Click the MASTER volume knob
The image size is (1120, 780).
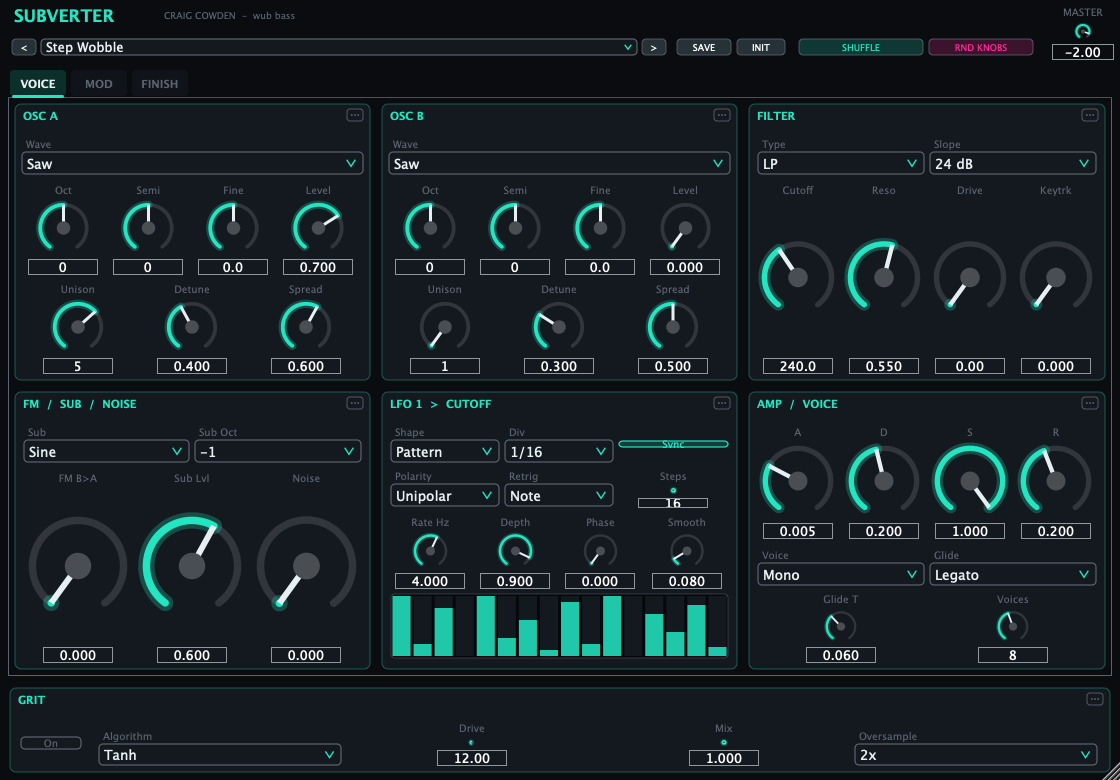1083,31
